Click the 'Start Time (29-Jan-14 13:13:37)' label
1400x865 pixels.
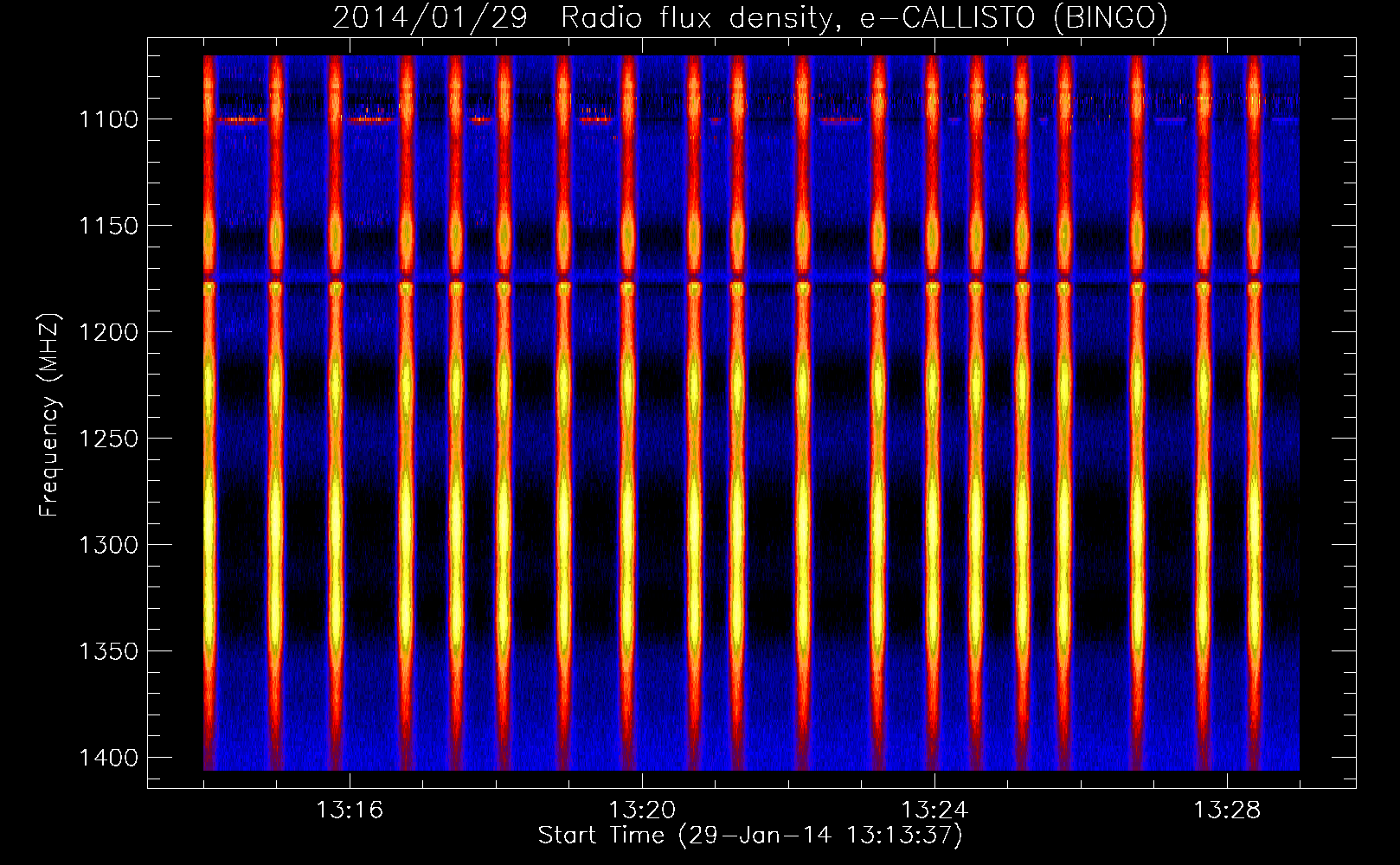750,836
